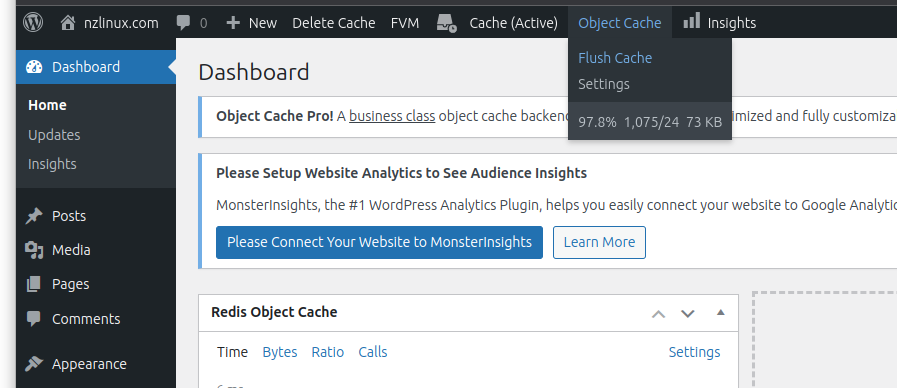Move Redis Object Cache widget up

coord(658,314)
